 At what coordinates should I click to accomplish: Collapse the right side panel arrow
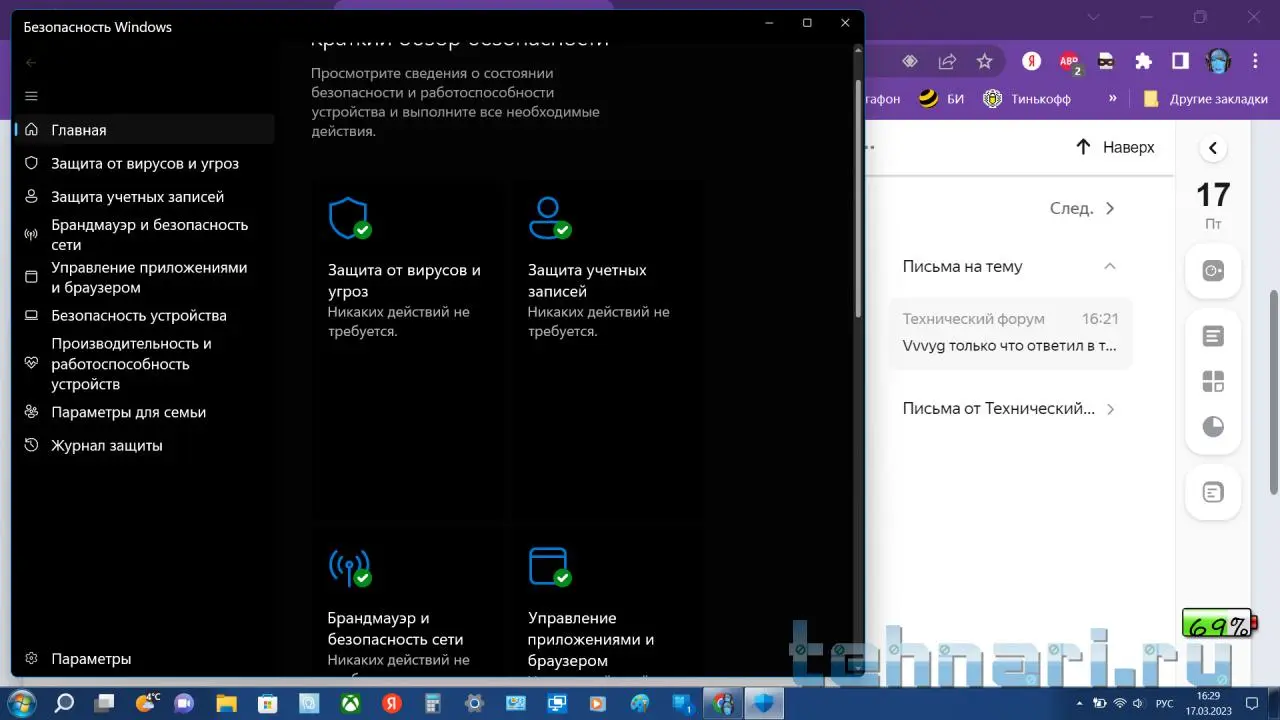click(1212, 148)
